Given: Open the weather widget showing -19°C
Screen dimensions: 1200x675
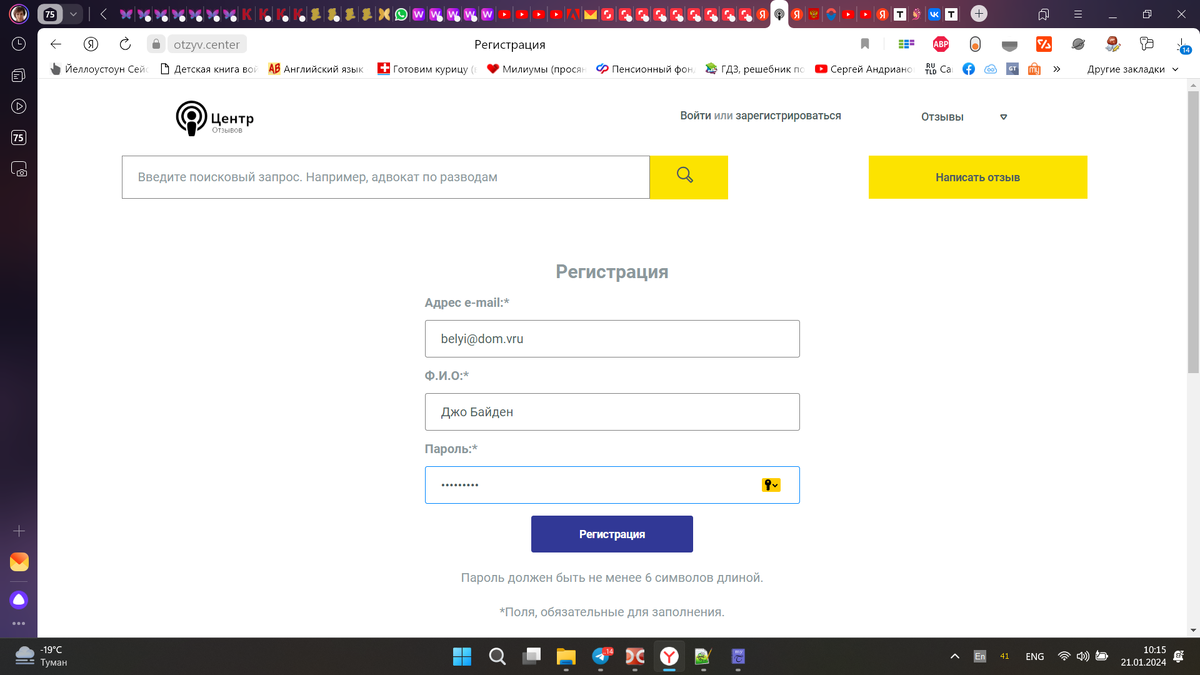Looking at the screenshot, I should pos(42,655).
